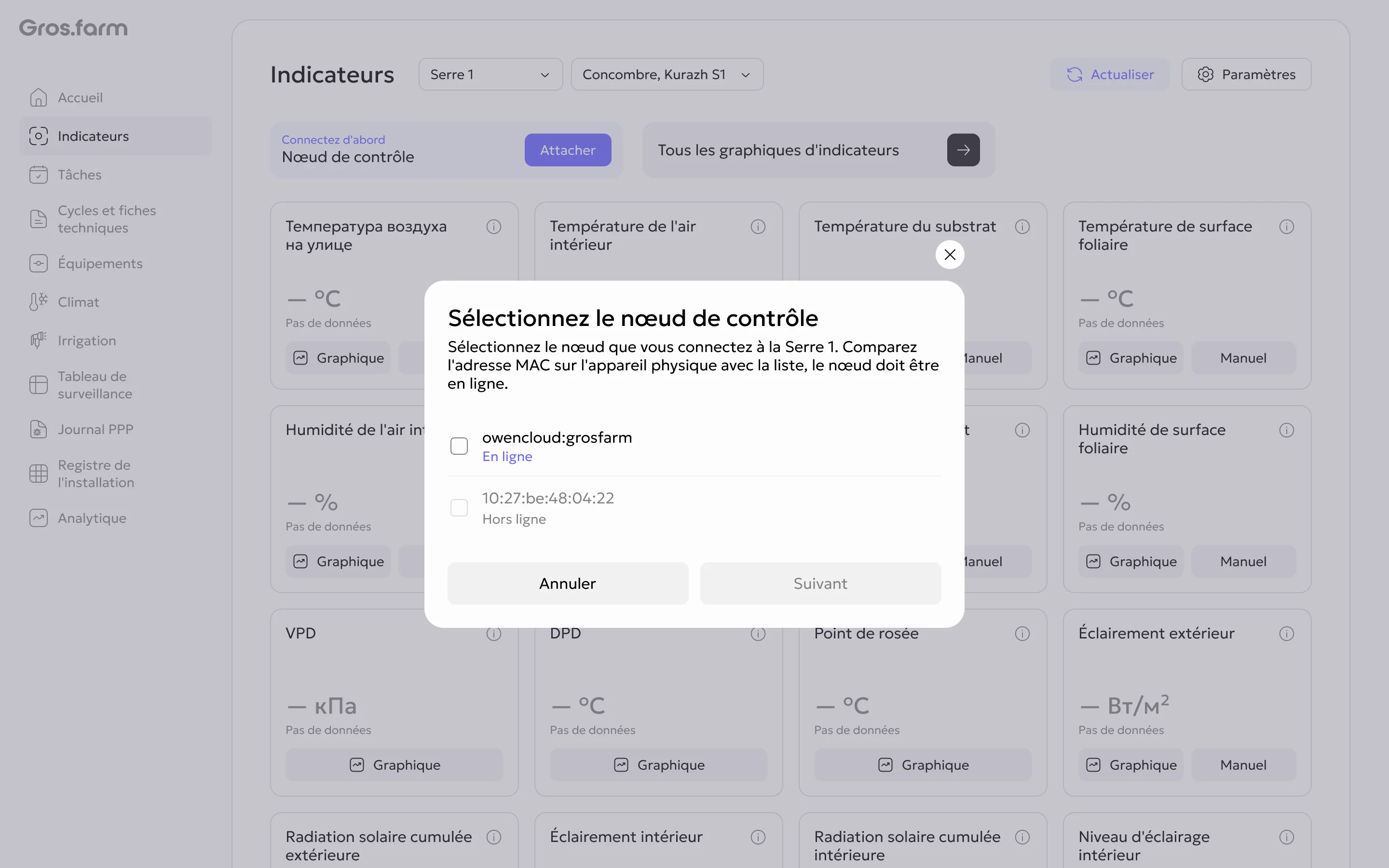1389x868 pixels.
Task: Check the 10:27:be:48:04:22 offline node checkbox
Action: (459, 507)
